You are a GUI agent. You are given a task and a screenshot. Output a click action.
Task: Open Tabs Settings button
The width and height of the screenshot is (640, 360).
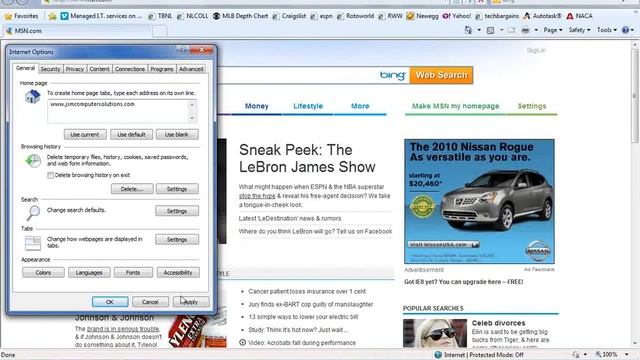click(177, 240)
